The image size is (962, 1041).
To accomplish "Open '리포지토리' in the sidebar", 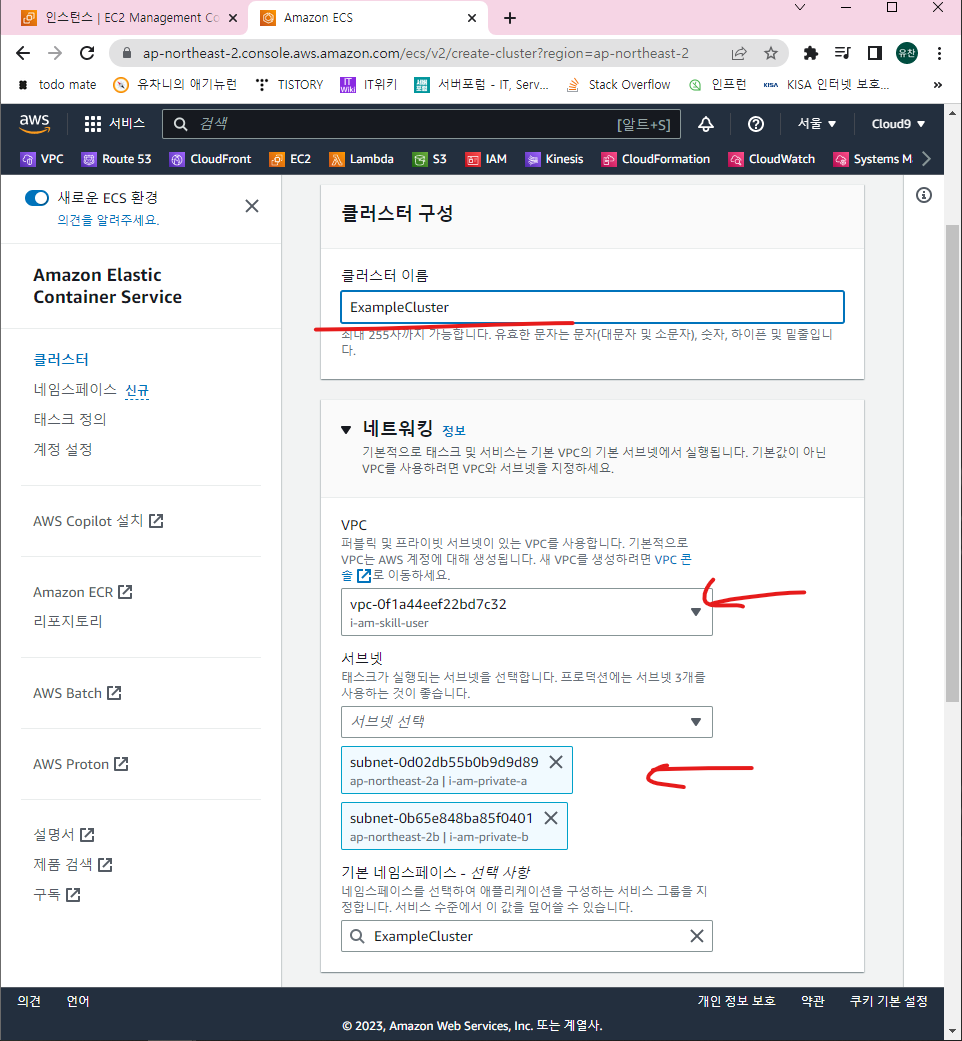I will click(x=68, y=621).
